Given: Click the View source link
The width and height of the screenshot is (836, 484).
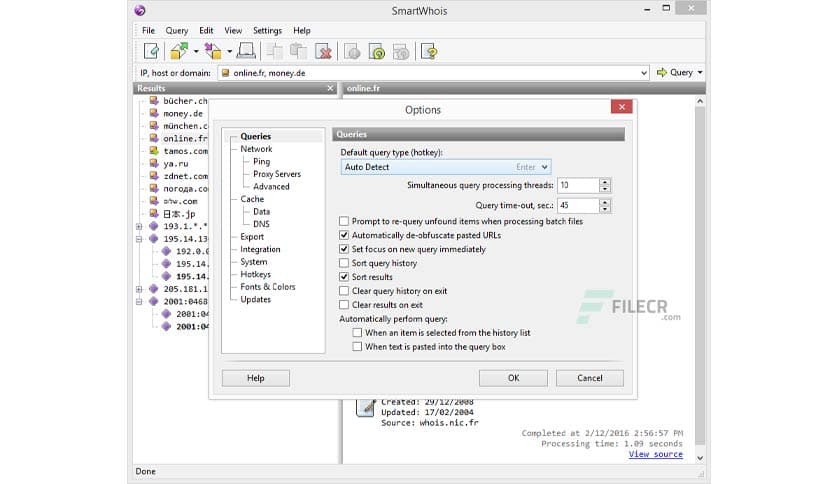Looking at the screenshot, I should pos(655,454).
